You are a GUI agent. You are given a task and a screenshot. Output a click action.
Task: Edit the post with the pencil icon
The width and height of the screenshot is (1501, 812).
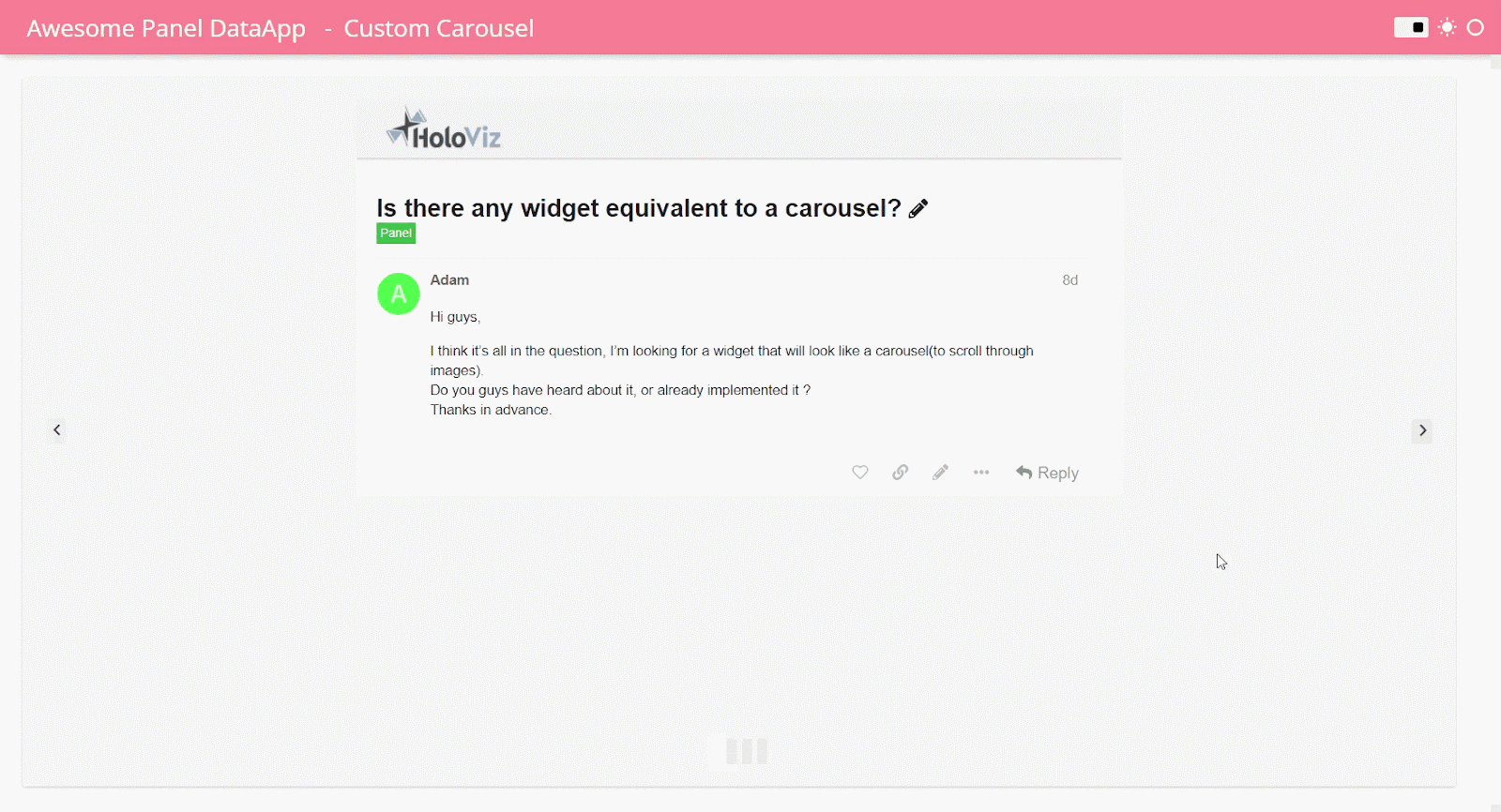pos(941,473)
